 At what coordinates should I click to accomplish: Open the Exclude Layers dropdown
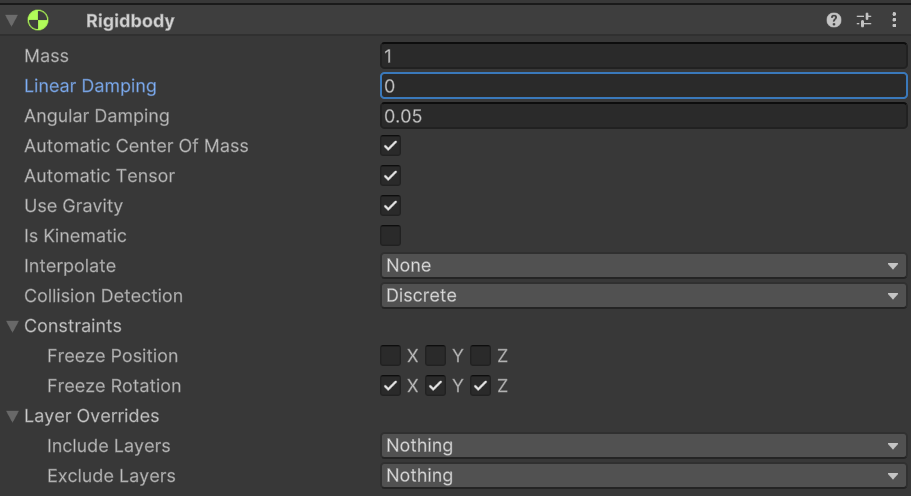pos(643,476)
